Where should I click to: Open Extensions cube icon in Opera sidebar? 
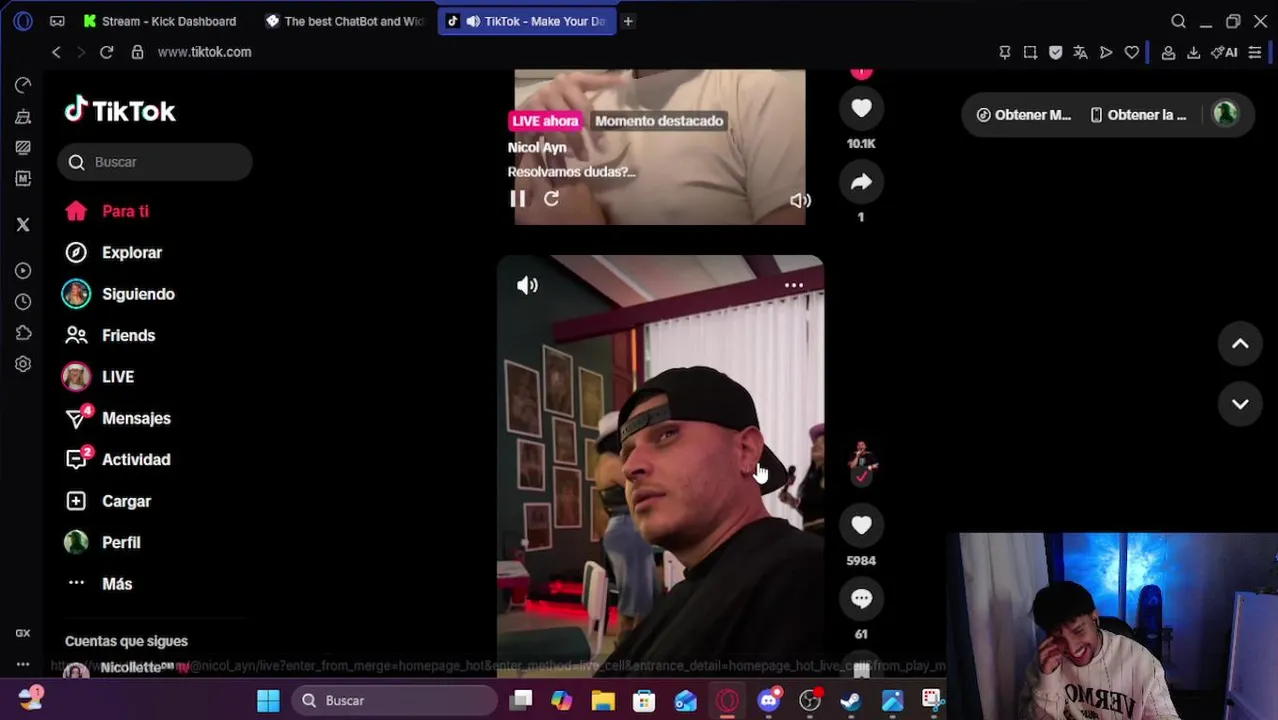pos(23,333)
